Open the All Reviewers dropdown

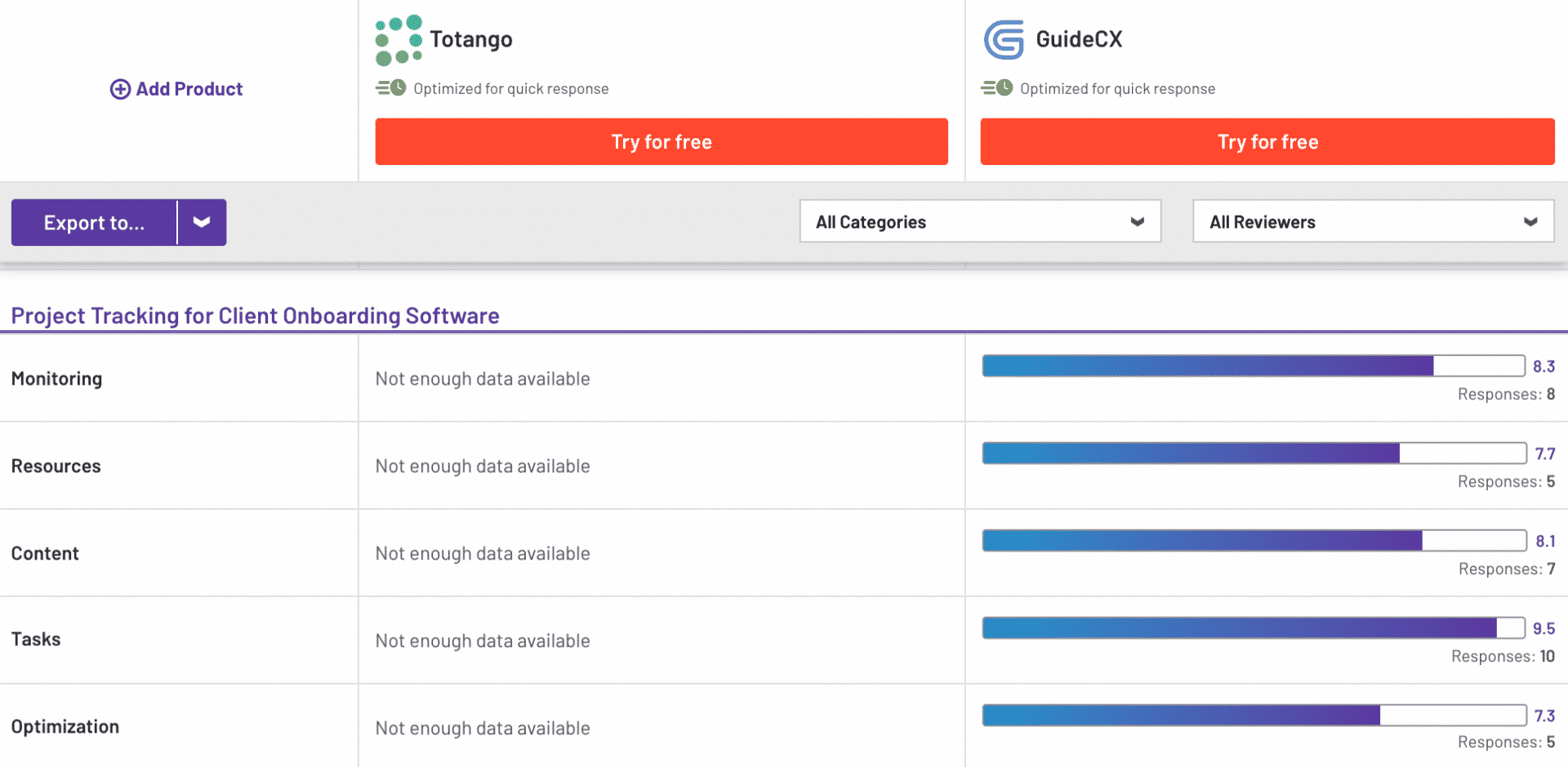(x=1374, y=221)
